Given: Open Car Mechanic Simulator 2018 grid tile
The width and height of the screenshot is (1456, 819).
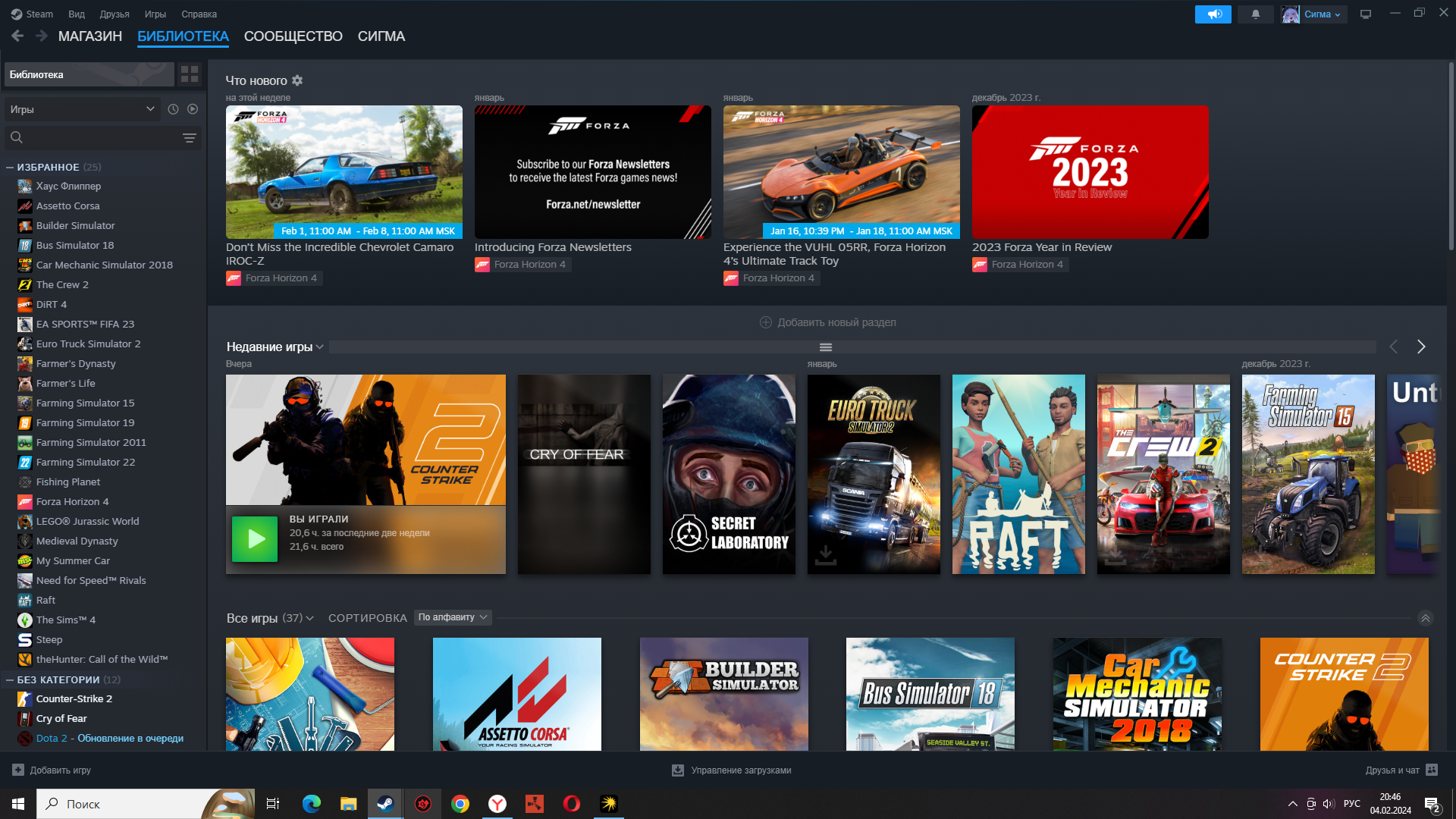Looking at the screenshot, I should tap(1137, 694).
